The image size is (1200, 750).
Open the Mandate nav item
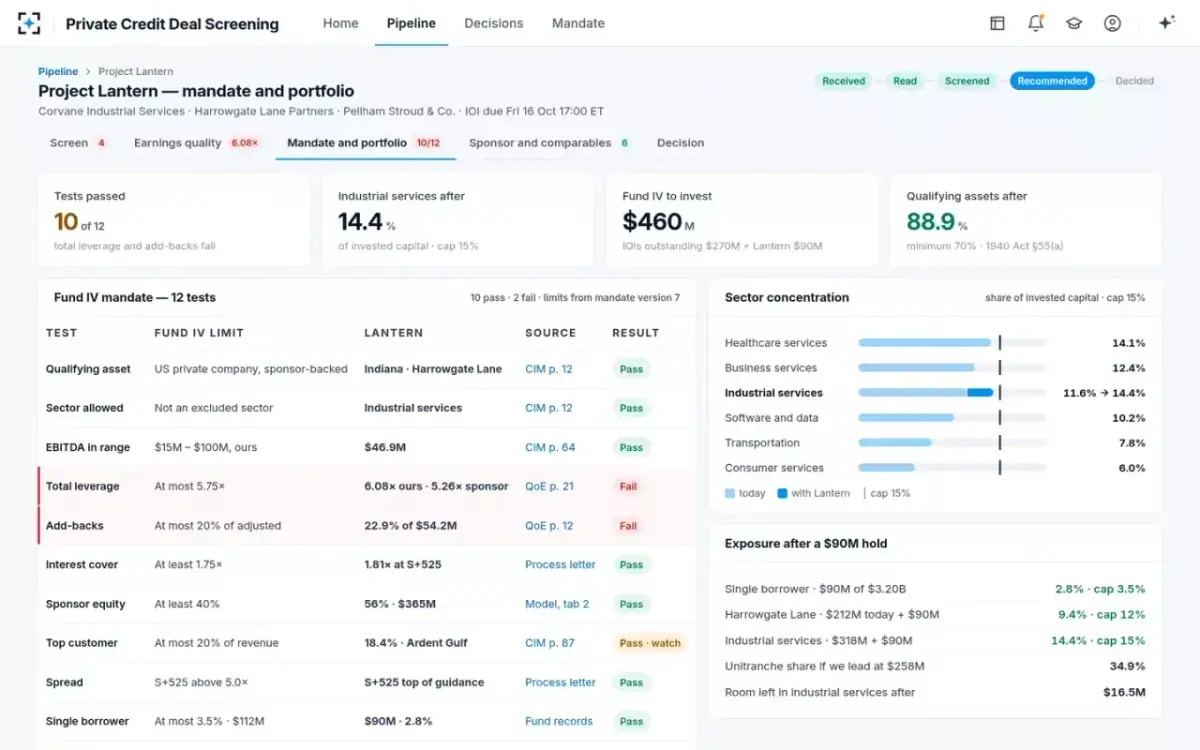pos(578,23)
